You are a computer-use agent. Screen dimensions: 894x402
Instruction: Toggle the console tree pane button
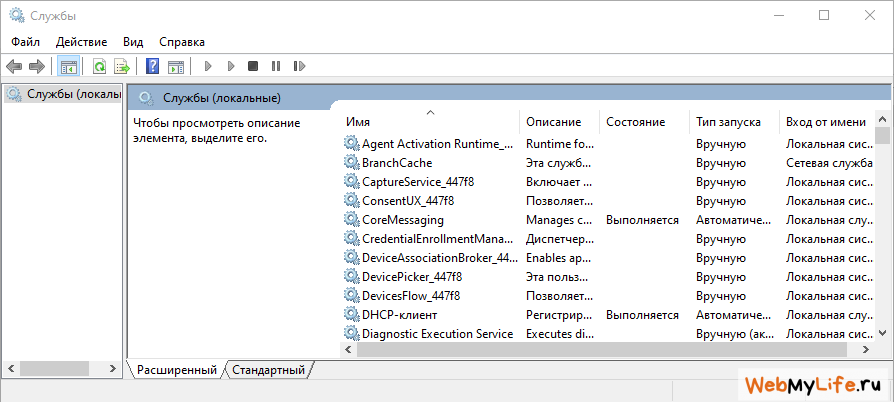(69, 66)
